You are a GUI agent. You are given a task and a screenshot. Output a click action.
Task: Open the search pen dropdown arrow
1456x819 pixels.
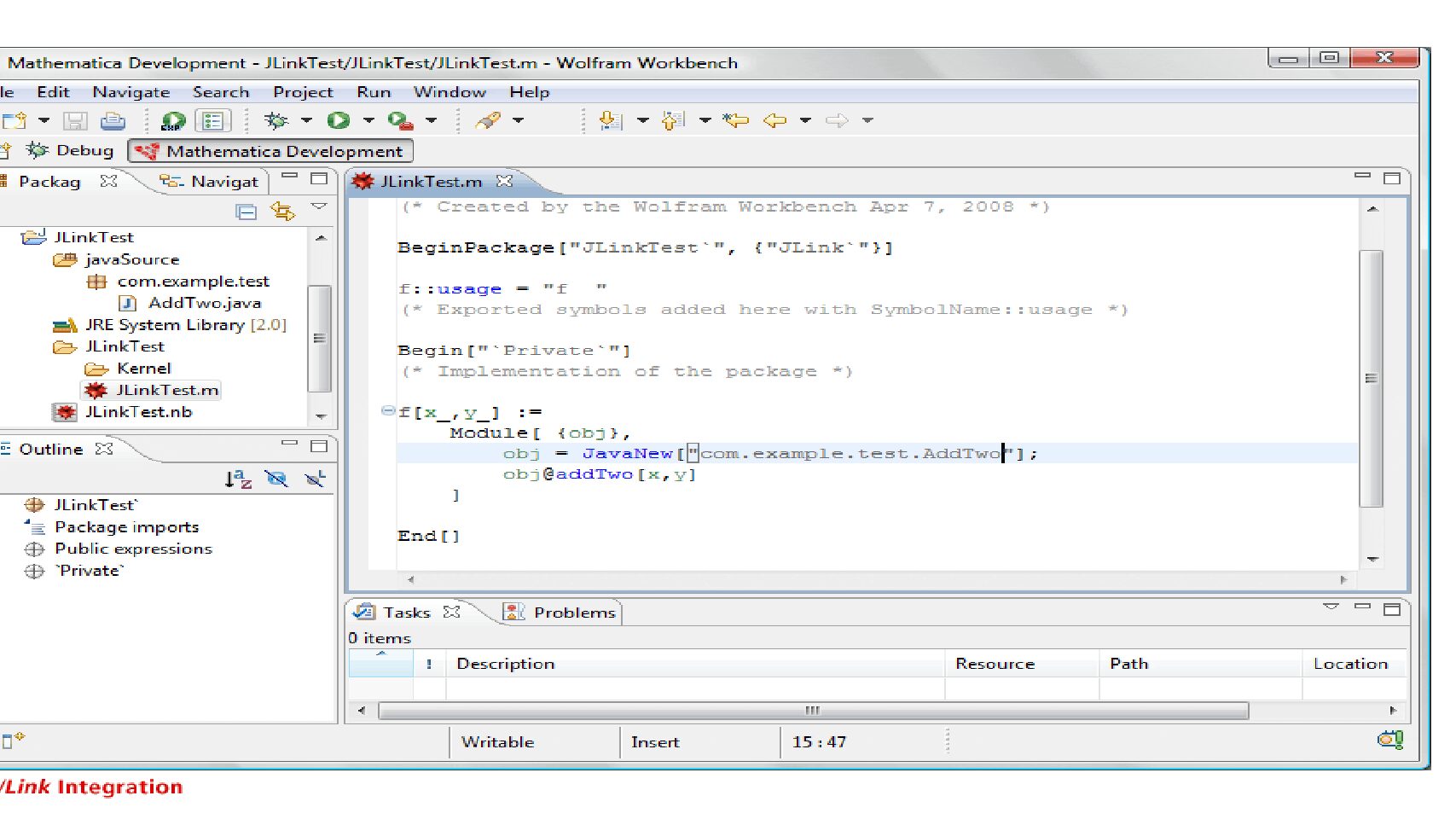(x=518, y=121)
